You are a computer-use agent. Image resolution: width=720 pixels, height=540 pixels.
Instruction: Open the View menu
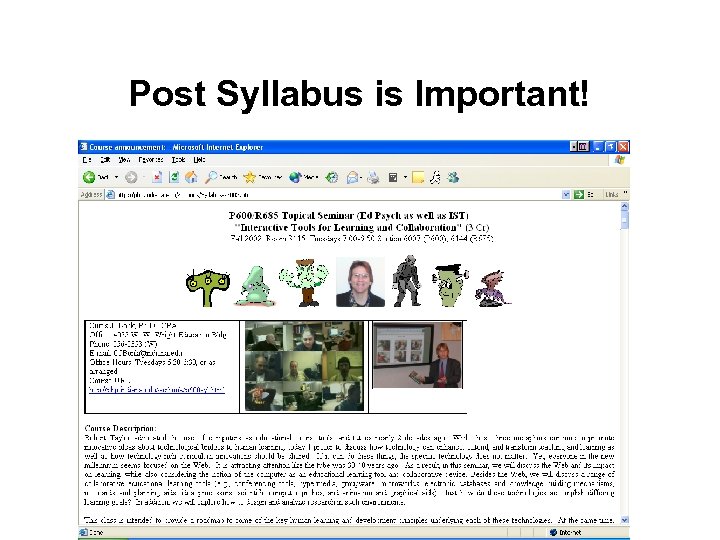point(124,160)
